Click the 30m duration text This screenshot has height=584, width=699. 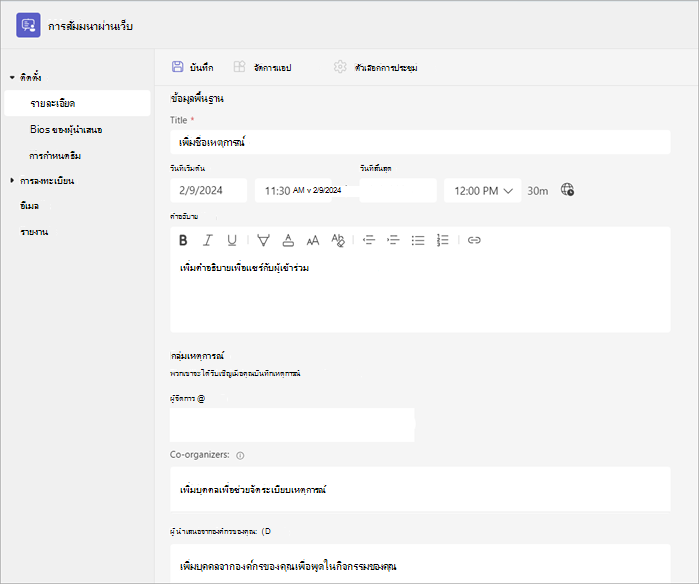tap(538, 191)
